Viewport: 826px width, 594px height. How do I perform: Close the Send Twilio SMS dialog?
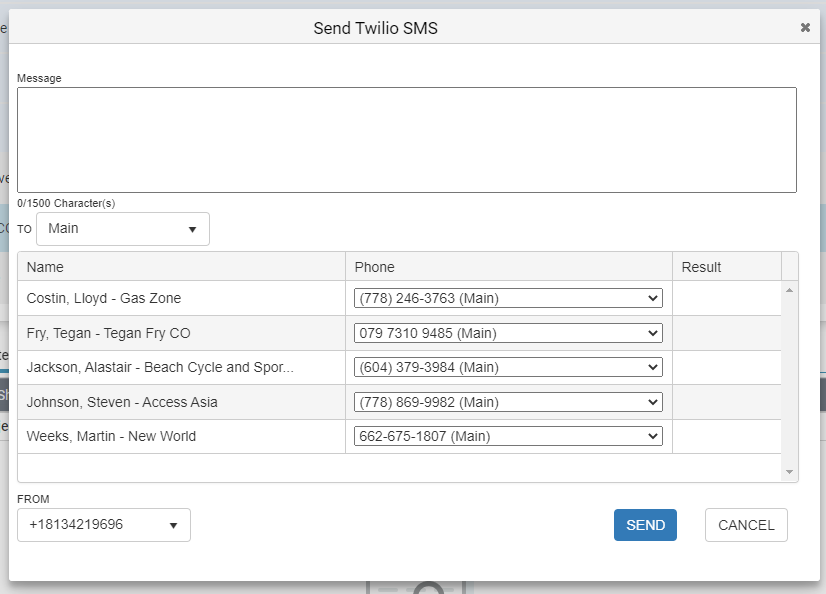[x=805, y=27]
